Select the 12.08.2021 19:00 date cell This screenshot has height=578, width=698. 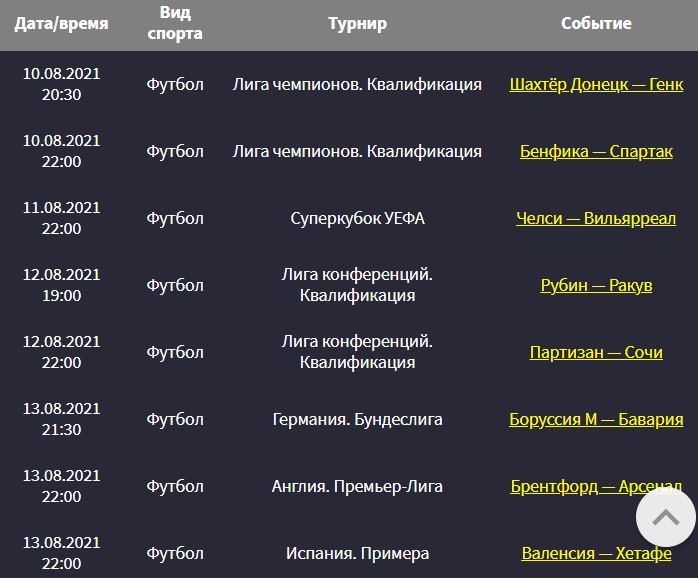(x=61, y=285)
